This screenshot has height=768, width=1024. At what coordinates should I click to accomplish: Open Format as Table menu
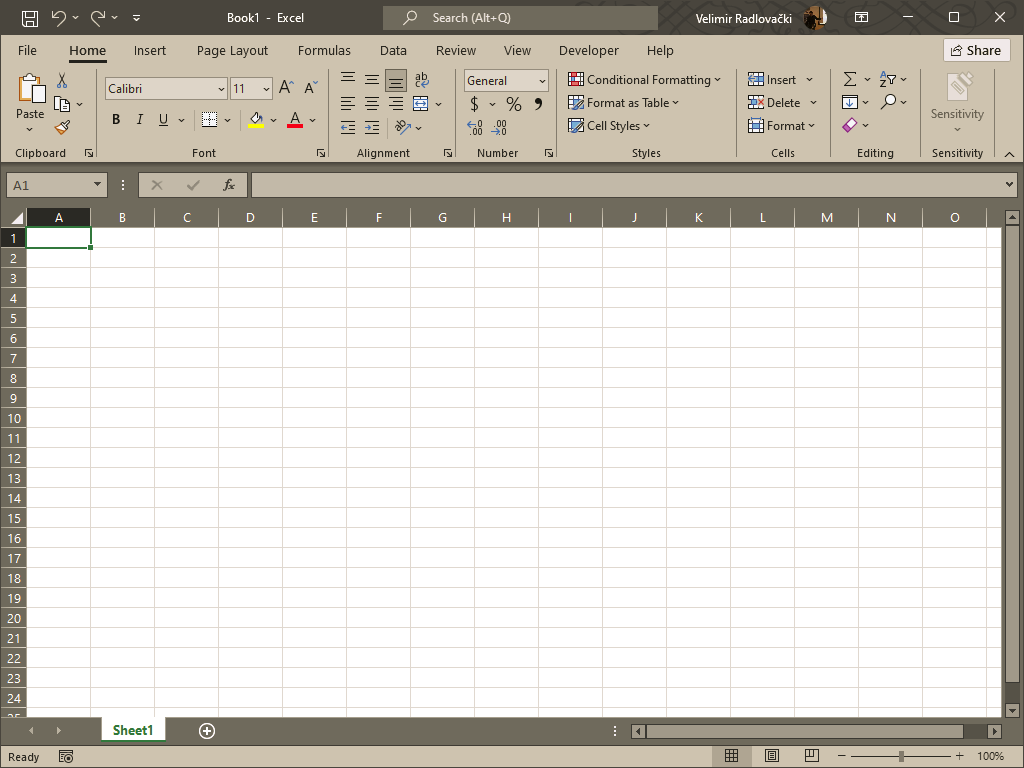[x=623, y=102]
